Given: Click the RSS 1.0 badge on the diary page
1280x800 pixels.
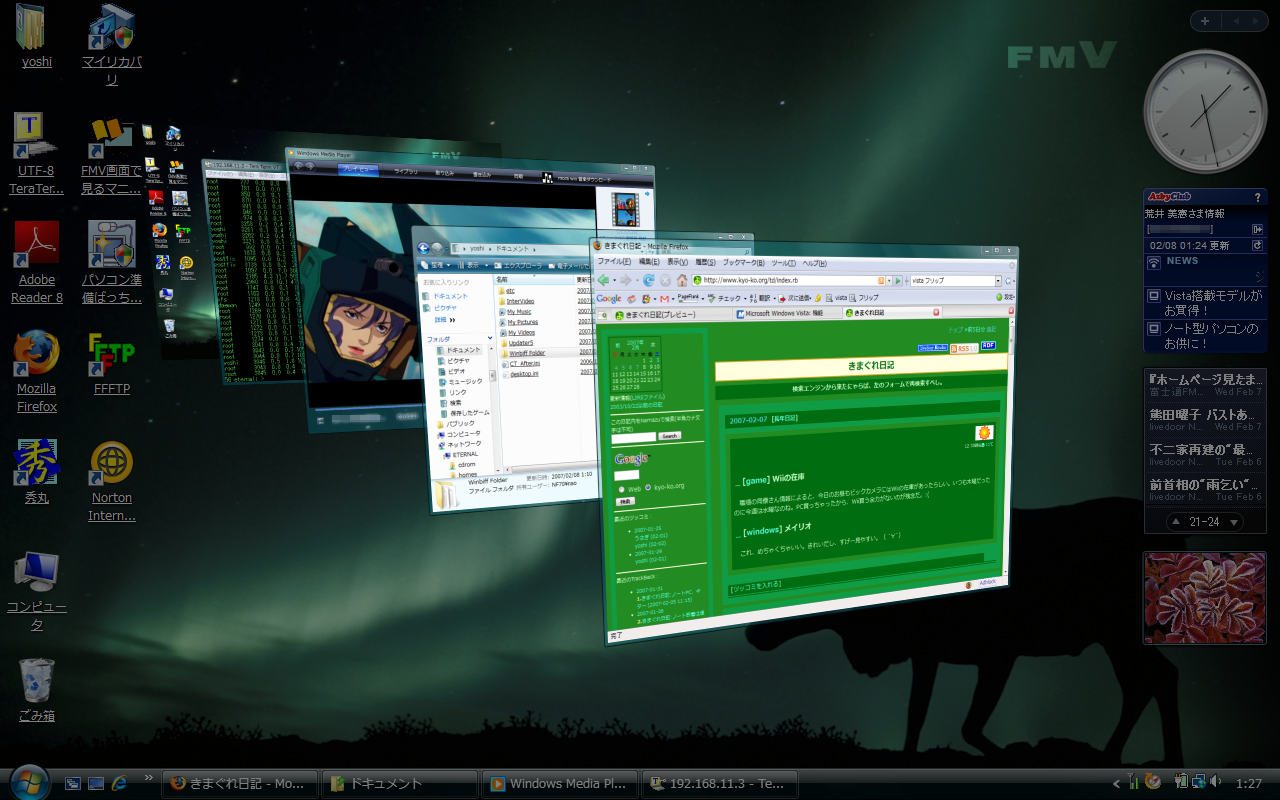Looking at the screenshot, I should coord(964,348).
